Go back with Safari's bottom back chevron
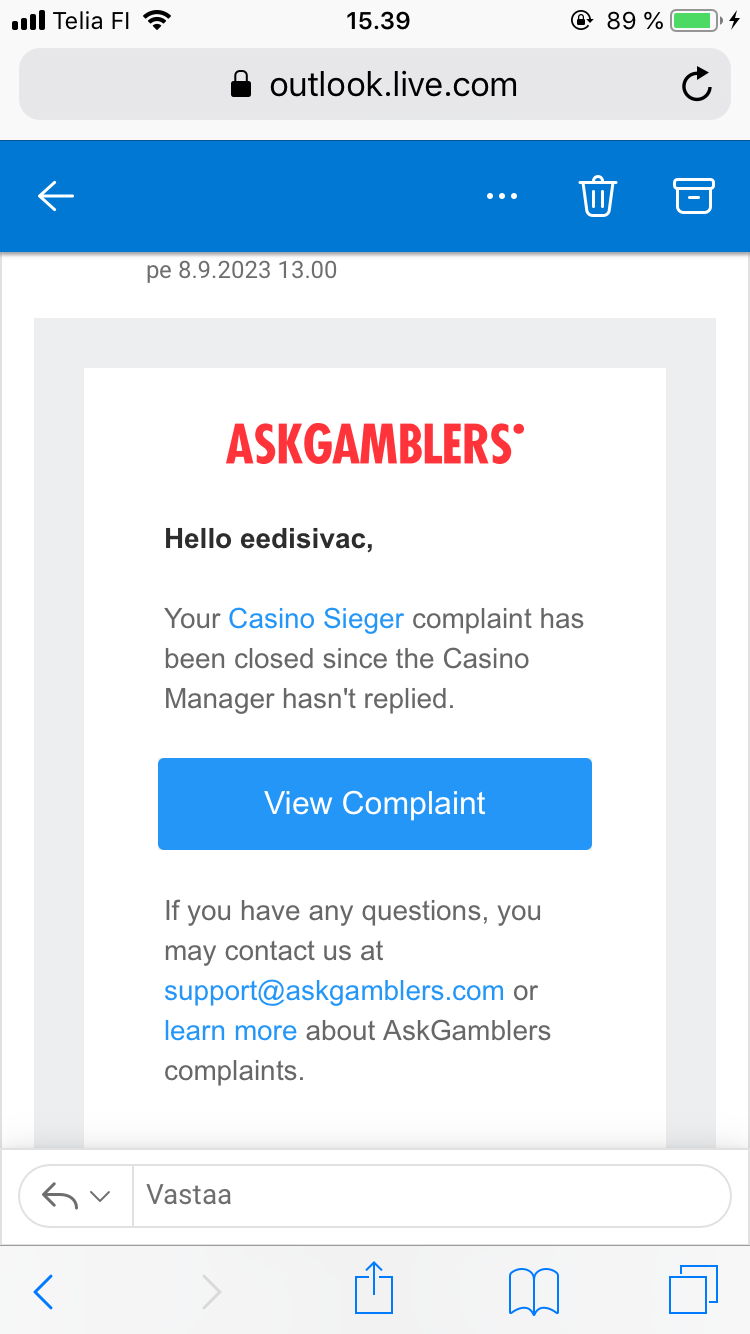 [44, 1292]
